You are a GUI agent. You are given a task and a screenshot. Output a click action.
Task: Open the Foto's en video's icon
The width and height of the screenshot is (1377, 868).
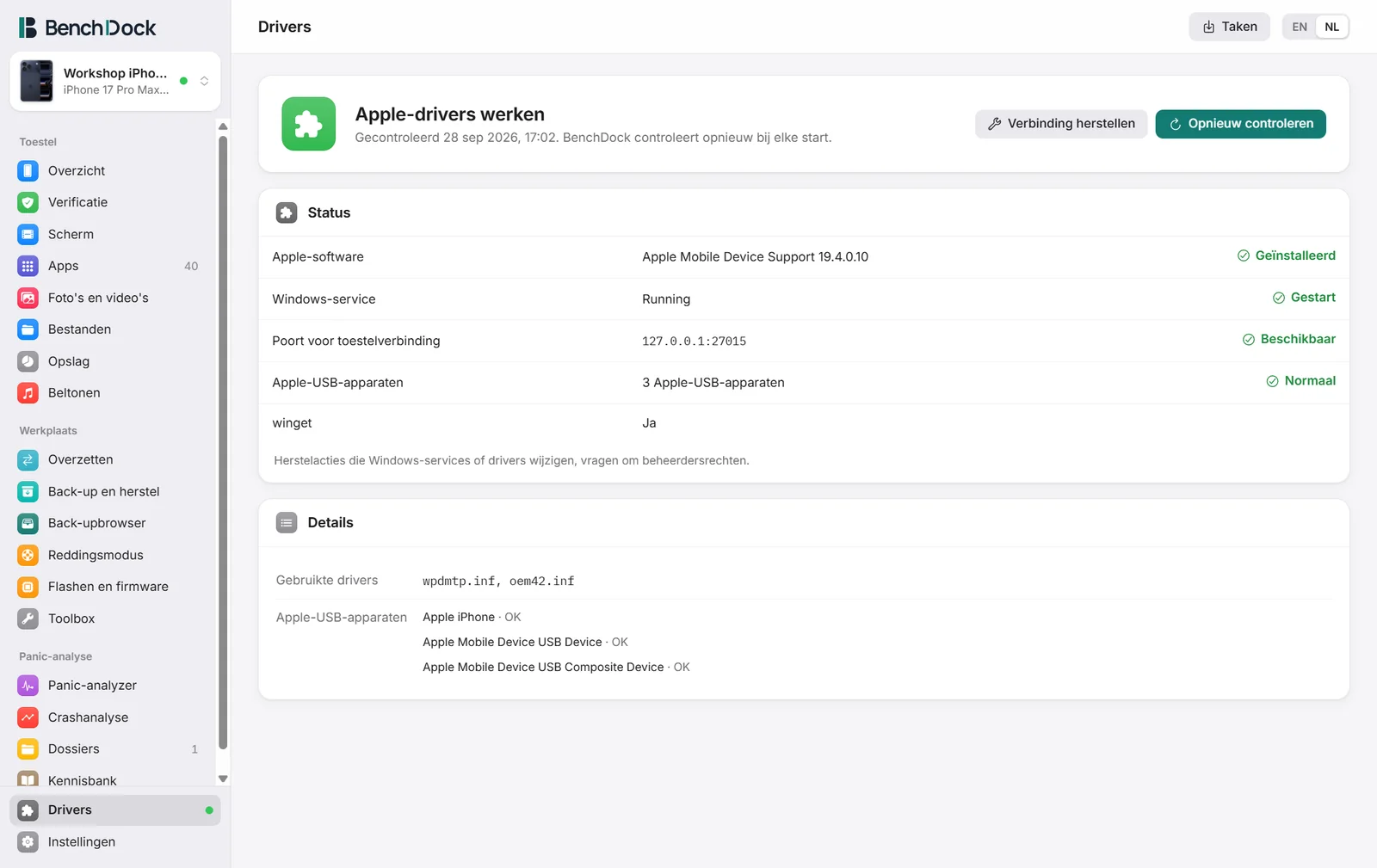click(x=28, y=298)
